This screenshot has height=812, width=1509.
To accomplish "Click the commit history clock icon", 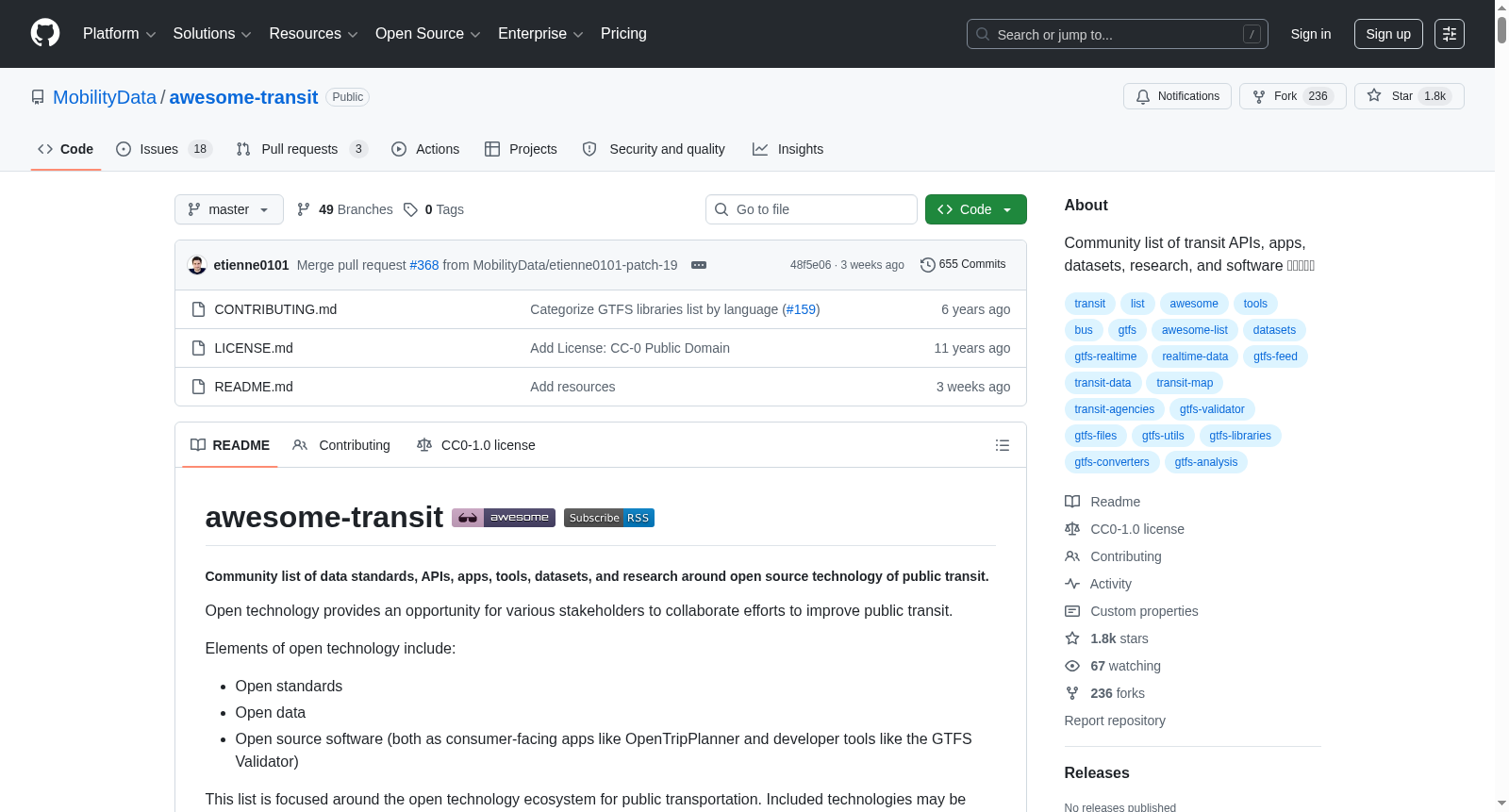I will click(x=928, y=265).
